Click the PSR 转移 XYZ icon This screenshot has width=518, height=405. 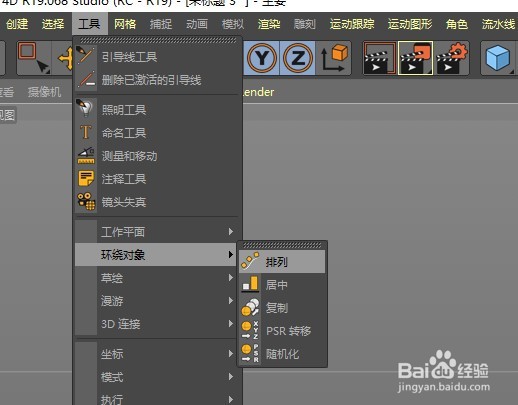pos(250,330)
